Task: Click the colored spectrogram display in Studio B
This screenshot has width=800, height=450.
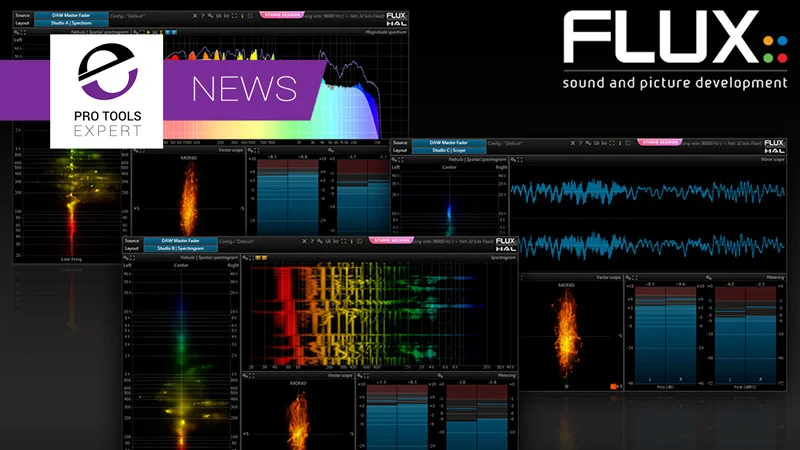Action: pos(378,314)
